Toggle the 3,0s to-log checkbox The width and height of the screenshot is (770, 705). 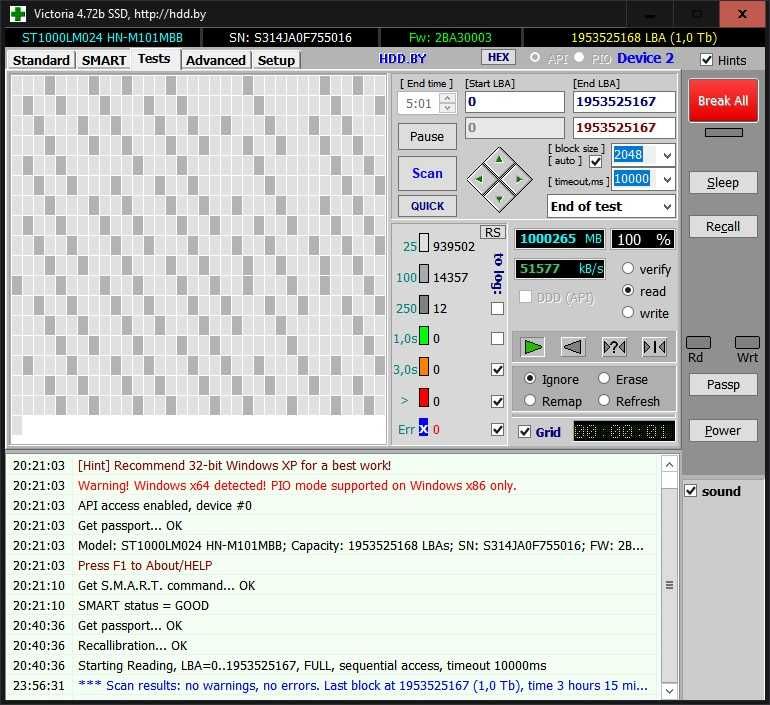[497, 369]
